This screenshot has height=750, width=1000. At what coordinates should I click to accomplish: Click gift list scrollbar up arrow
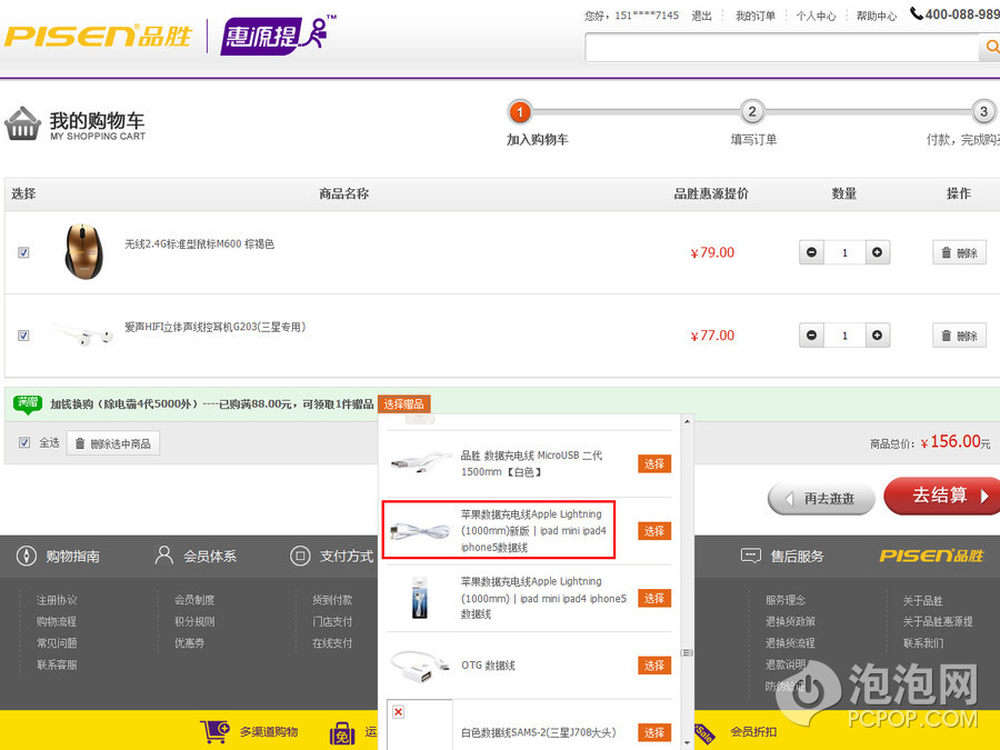pos(687,422)
